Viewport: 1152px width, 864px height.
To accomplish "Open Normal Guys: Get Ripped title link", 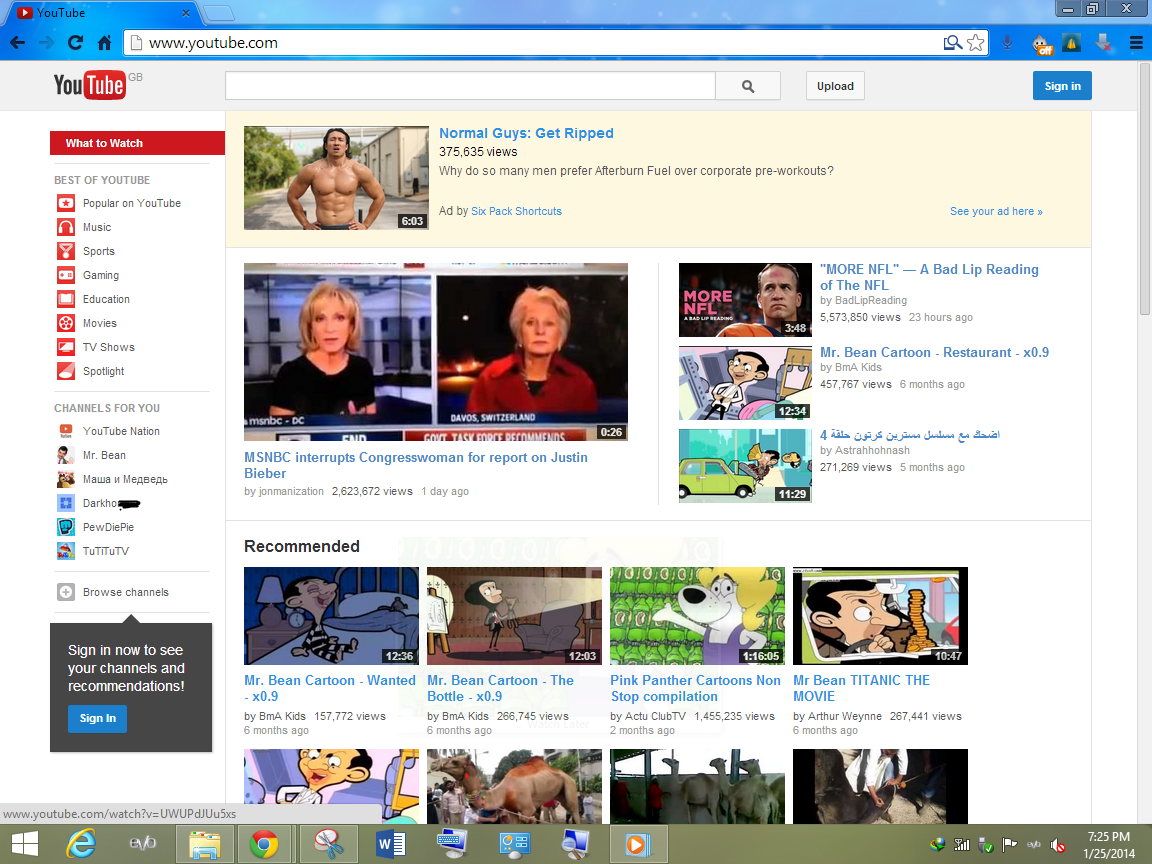I will [526, 133].
